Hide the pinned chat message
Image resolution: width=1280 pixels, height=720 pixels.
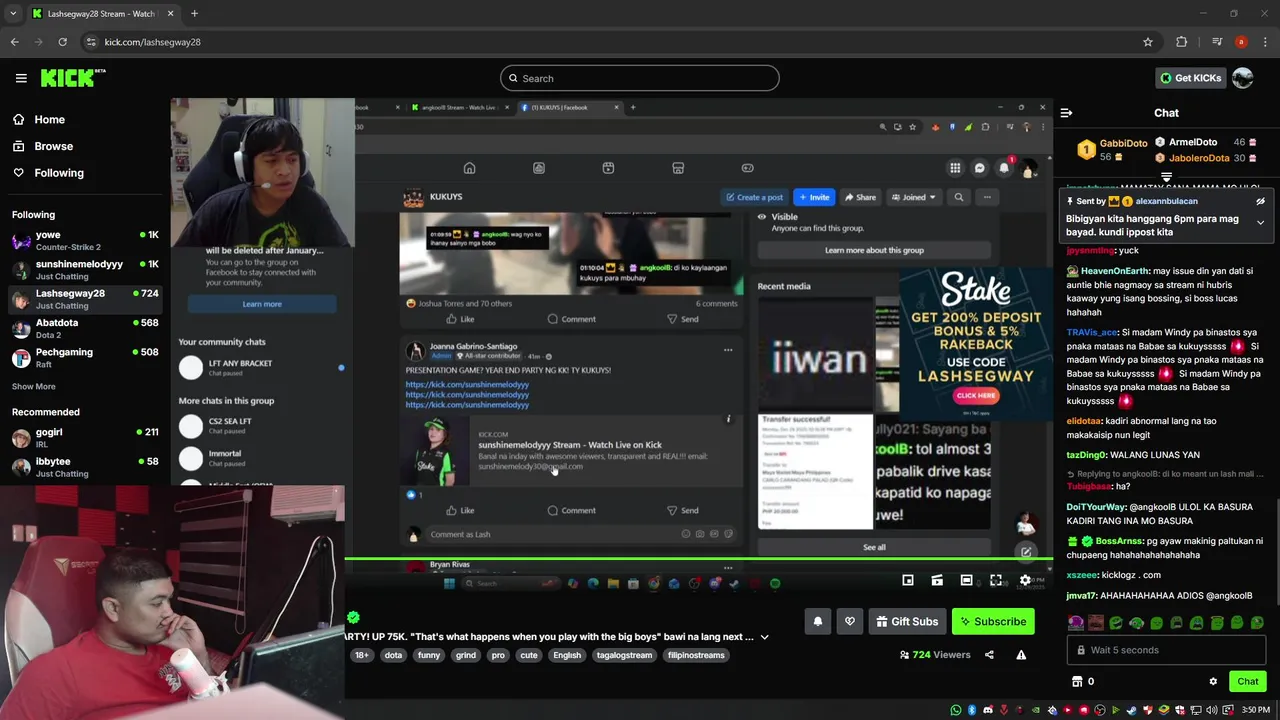pyautogui.click(x=1260, y=201)
